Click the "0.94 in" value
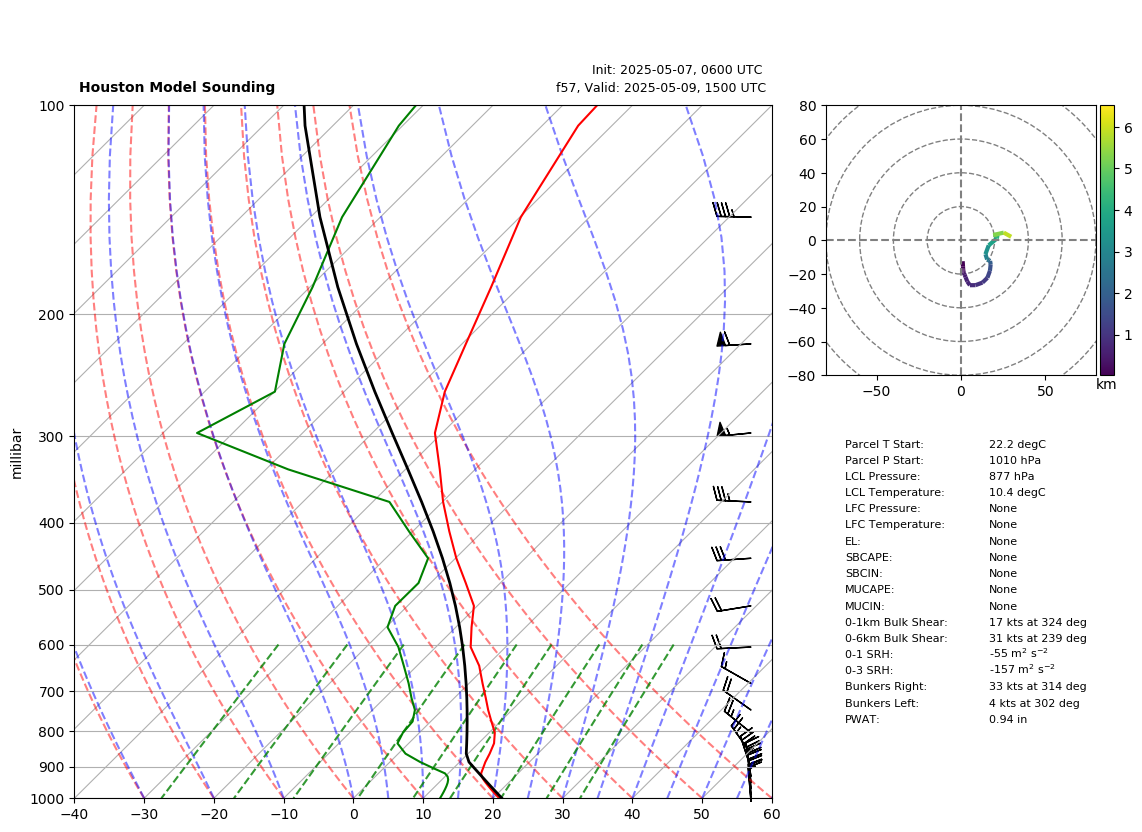This screenshot has height=832, width=1142. [1008, 719]
